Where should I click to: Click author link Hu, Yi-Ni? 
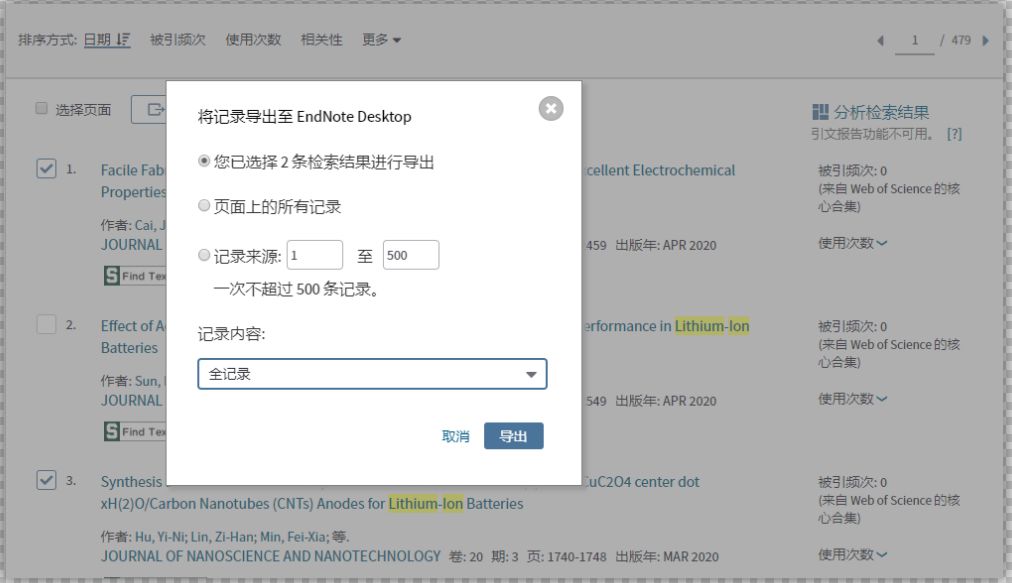click(161, 537)
